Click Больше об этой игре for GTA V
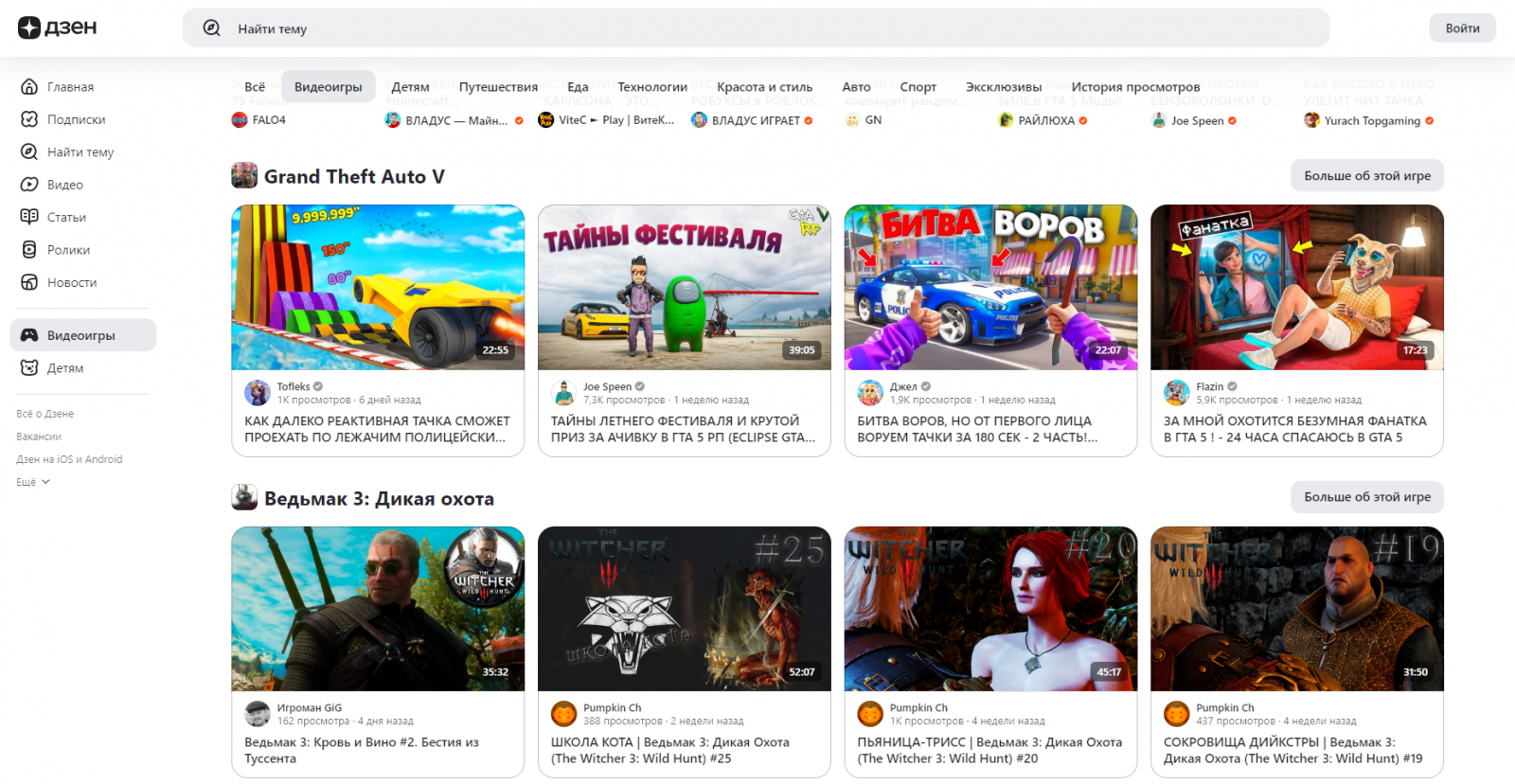The width and height of the screenshot is (1515, 784). [x=1367, y=176]
